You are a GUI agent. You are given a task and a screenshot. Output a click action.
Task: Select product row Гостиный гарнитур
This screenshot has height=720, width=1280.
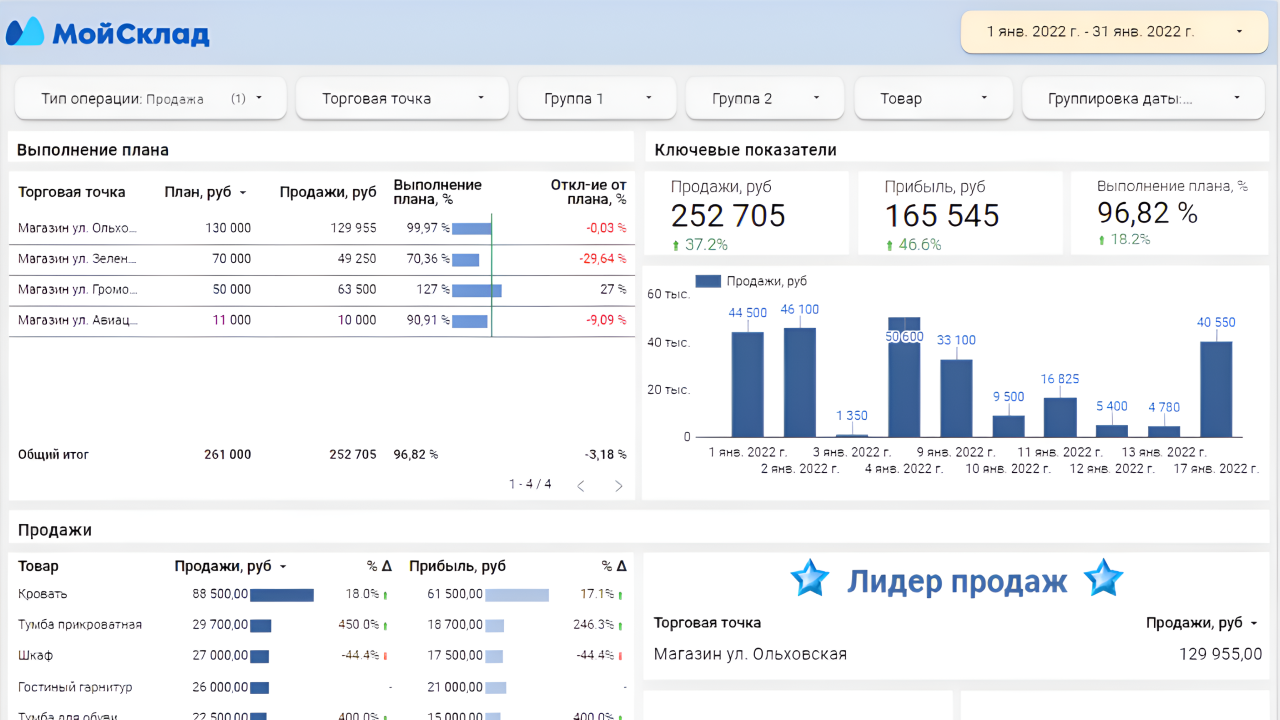pyautogui.click(x=322, y=687)
